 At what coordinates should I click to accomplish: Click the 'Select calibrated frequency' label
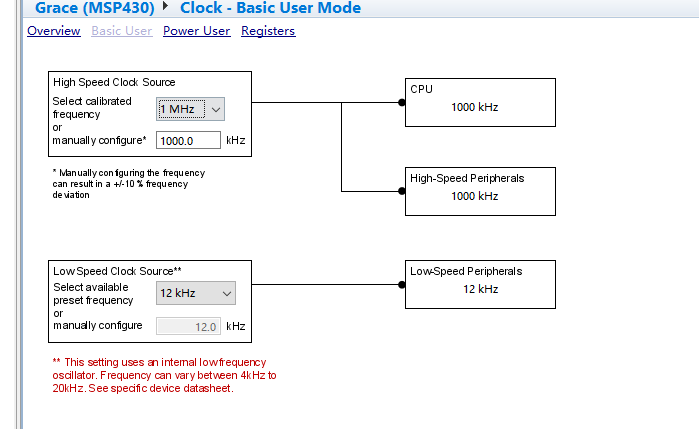click(x=92, y=107)
